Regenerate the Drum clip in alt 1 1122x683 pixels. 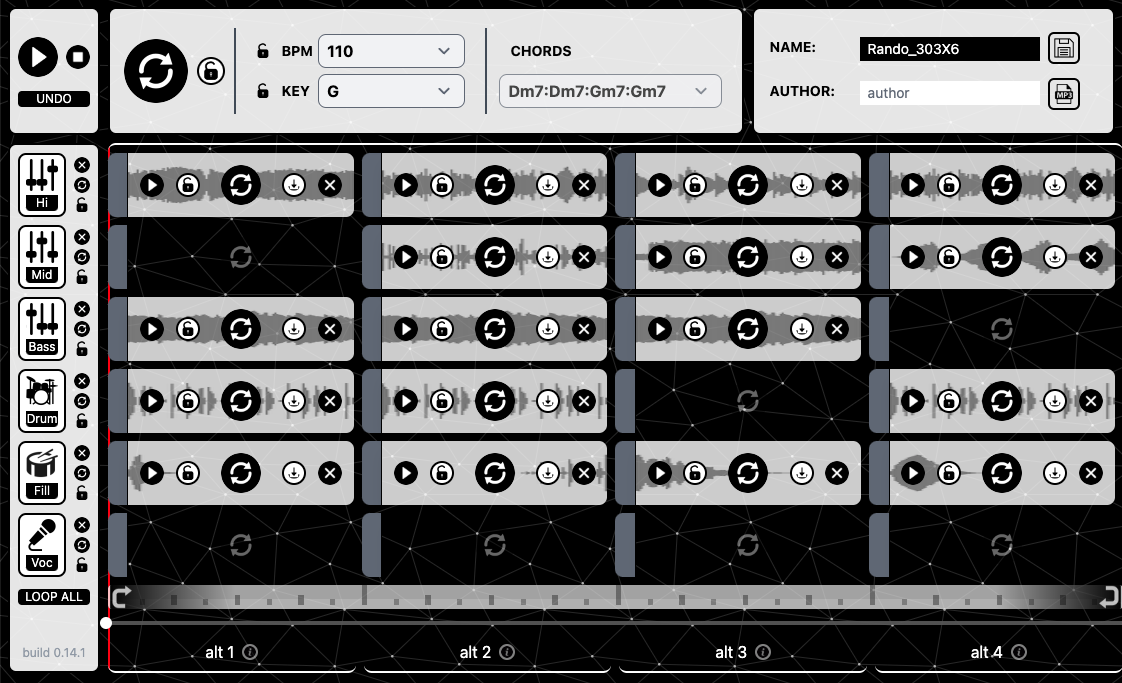[x=240, y=401]
